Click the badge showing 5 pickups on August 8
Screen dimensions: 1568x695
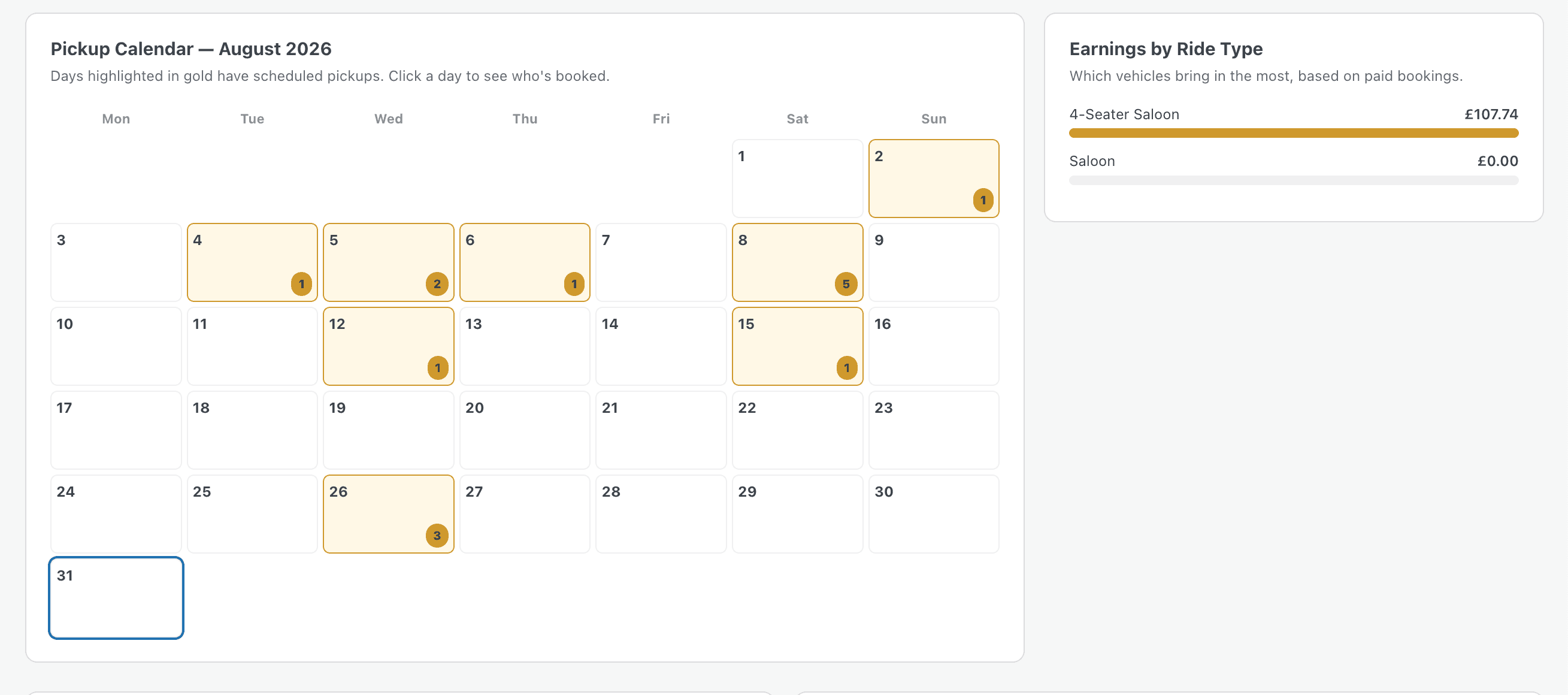point(846,284)
